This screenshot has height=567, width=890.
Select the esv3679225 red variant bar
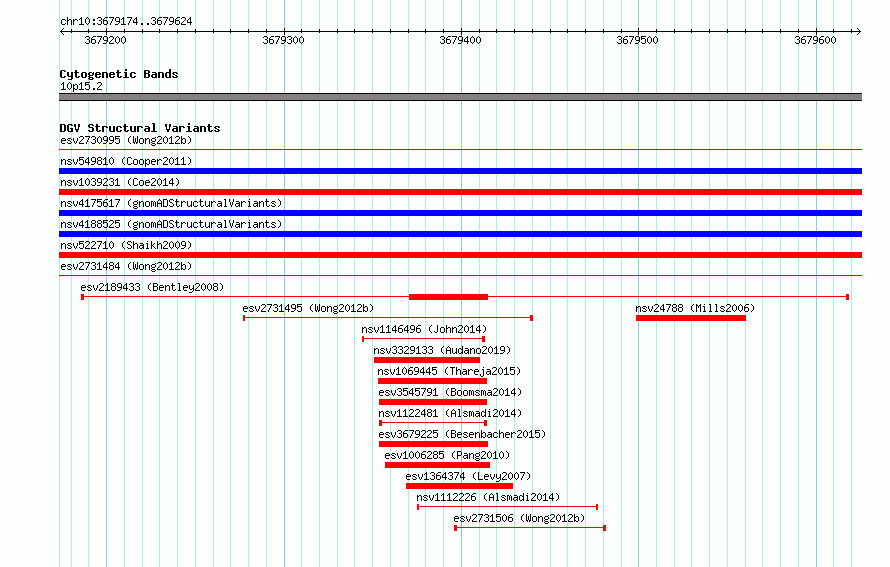(434, 444)
